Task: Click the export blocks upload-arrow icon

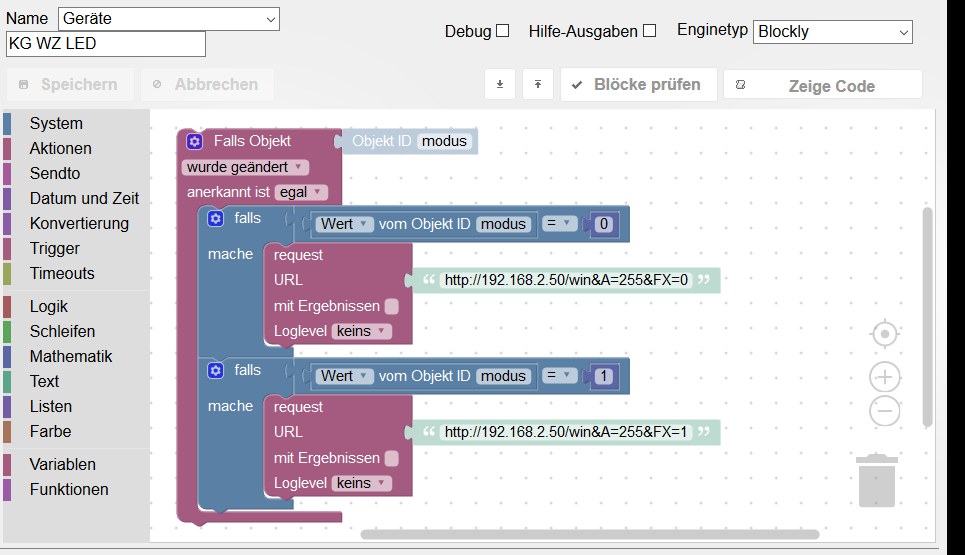Action: pyautogui.click(x=538, y=84)
